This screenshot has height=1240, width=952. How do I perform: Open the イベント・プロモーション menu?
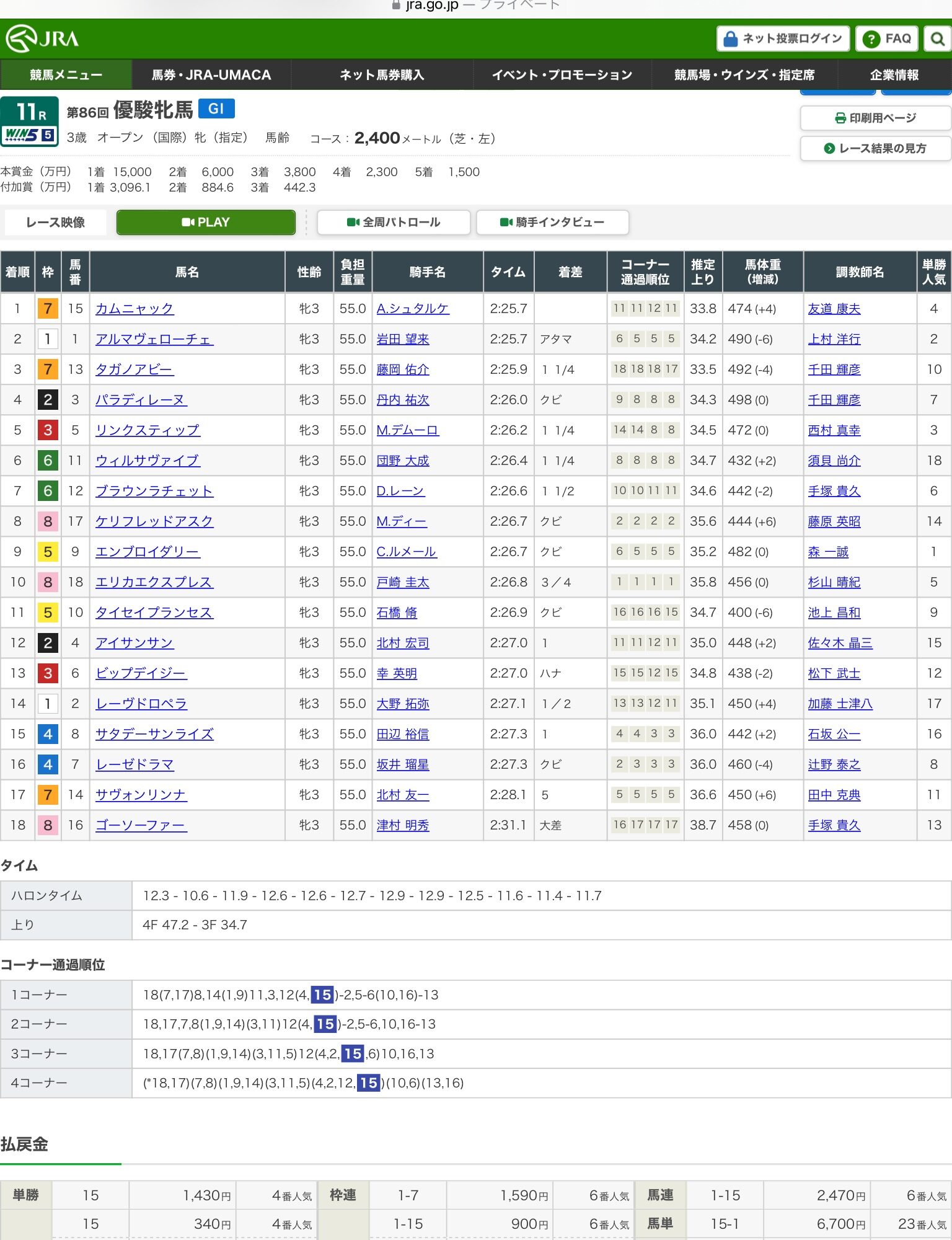[x=562, y=75]
